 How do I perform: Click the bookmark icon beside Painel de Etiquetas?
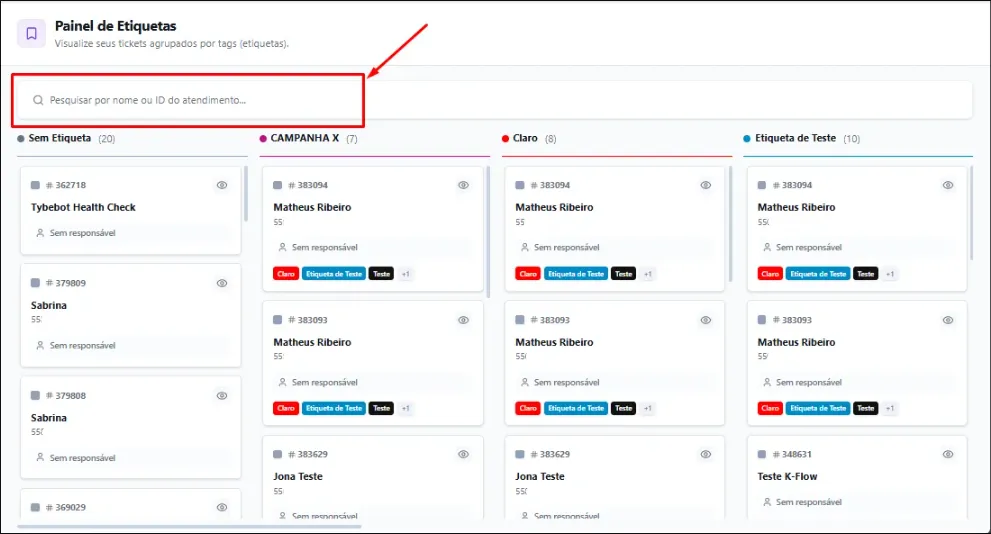click(31, 33)
